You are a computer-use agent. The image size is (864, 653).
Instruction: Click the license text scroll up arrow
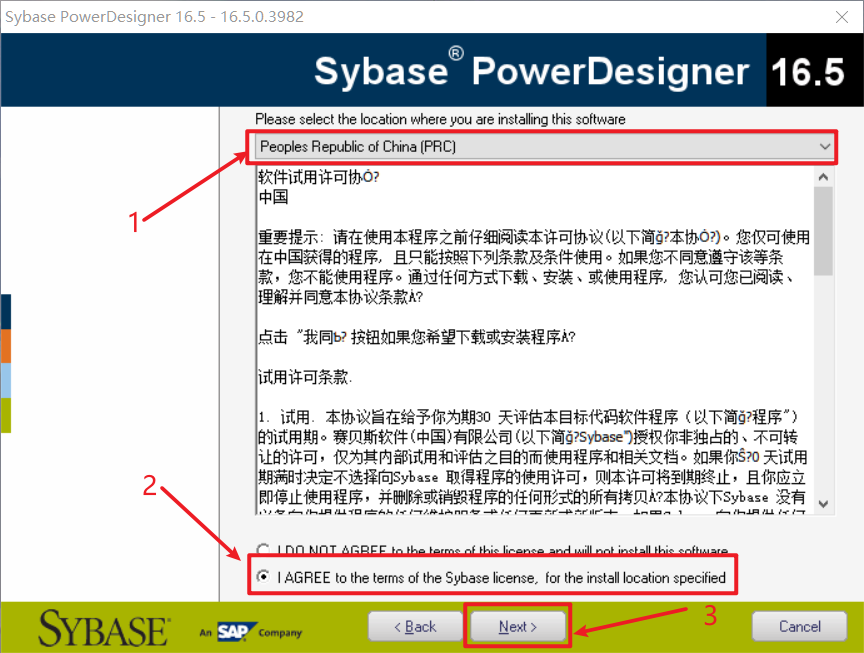click(823, 177)
